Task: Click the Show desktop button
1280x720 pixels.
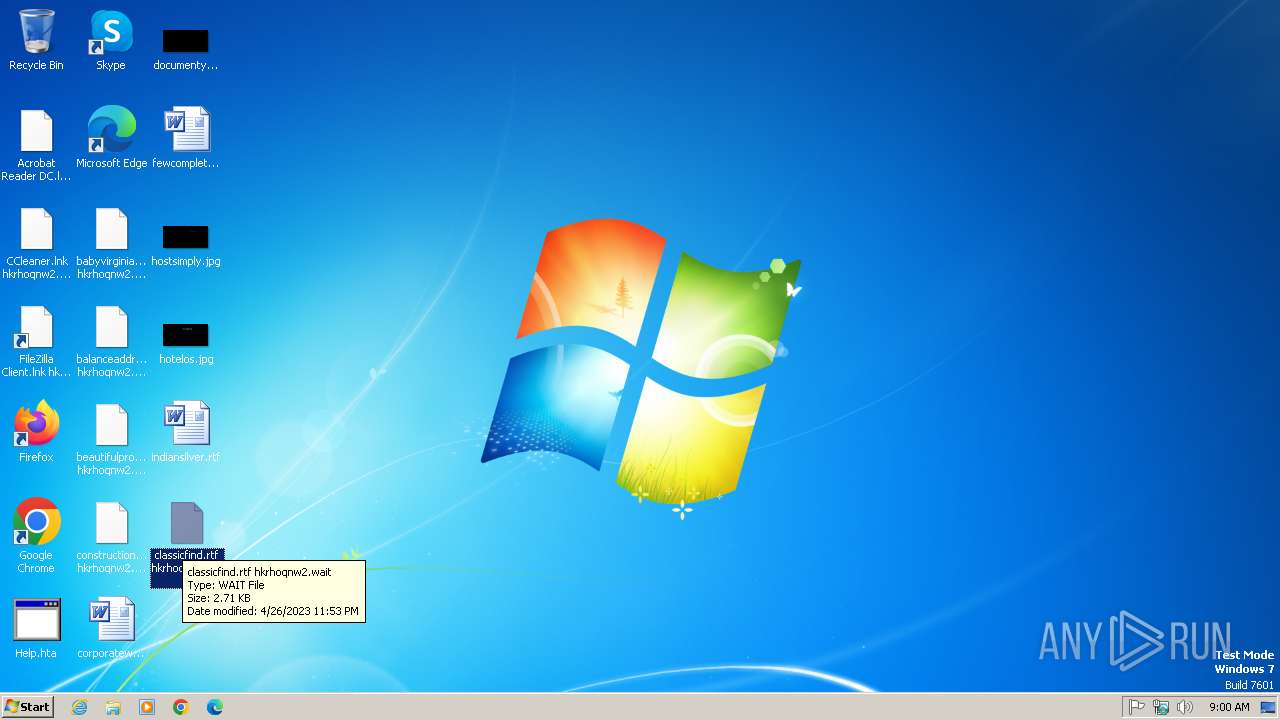Action: coord(1268,707)
